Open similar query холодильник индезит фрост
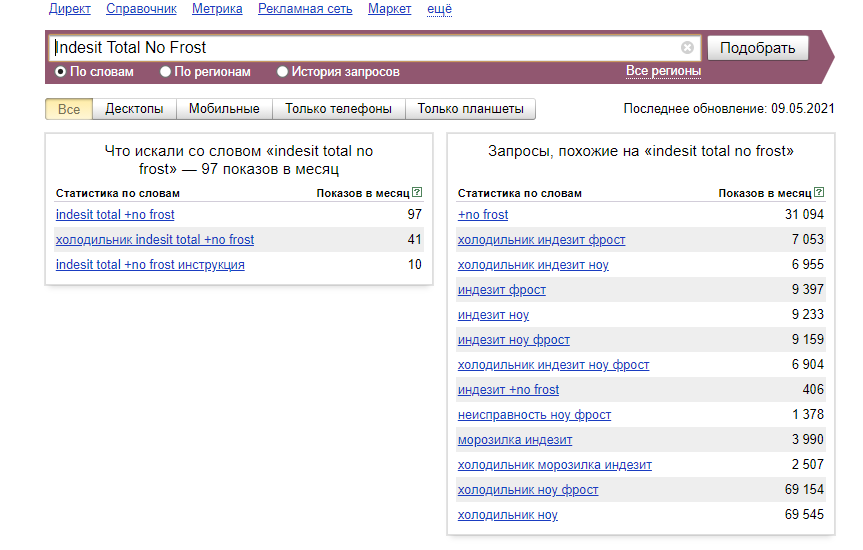The height and width of the screenshot is (550, 863). (x=542, y=239)
